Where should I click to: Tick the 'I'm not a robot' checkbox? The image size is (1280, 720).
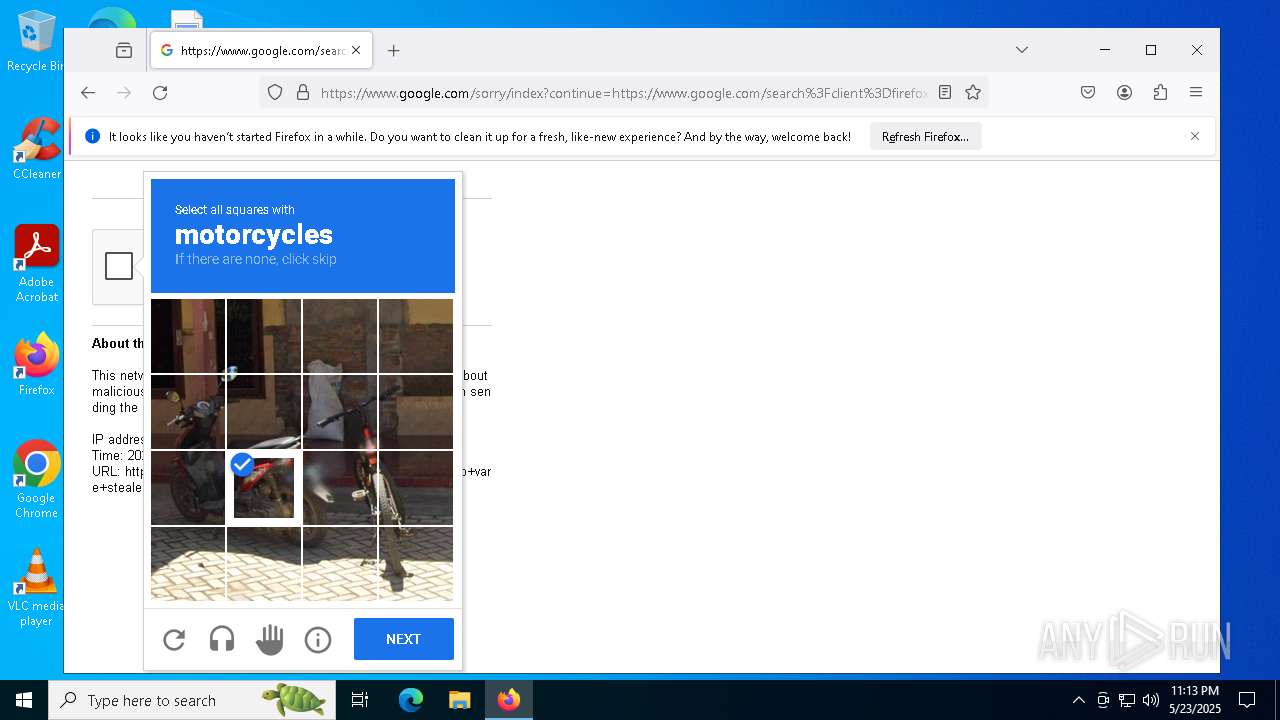pyautogui.click(x=119, y=266)
